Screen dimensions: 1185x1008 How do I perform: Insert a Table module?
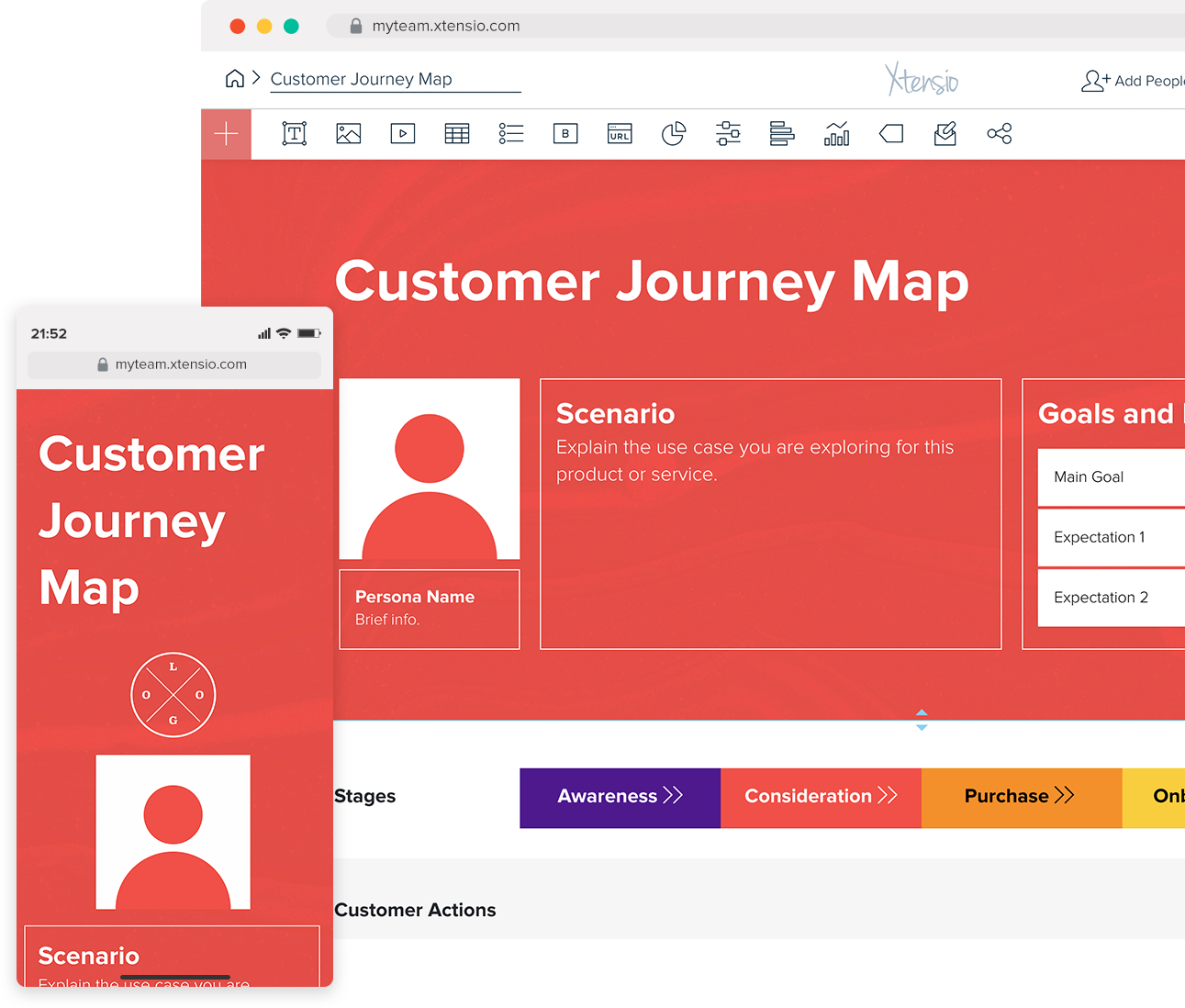click(456, 133)
